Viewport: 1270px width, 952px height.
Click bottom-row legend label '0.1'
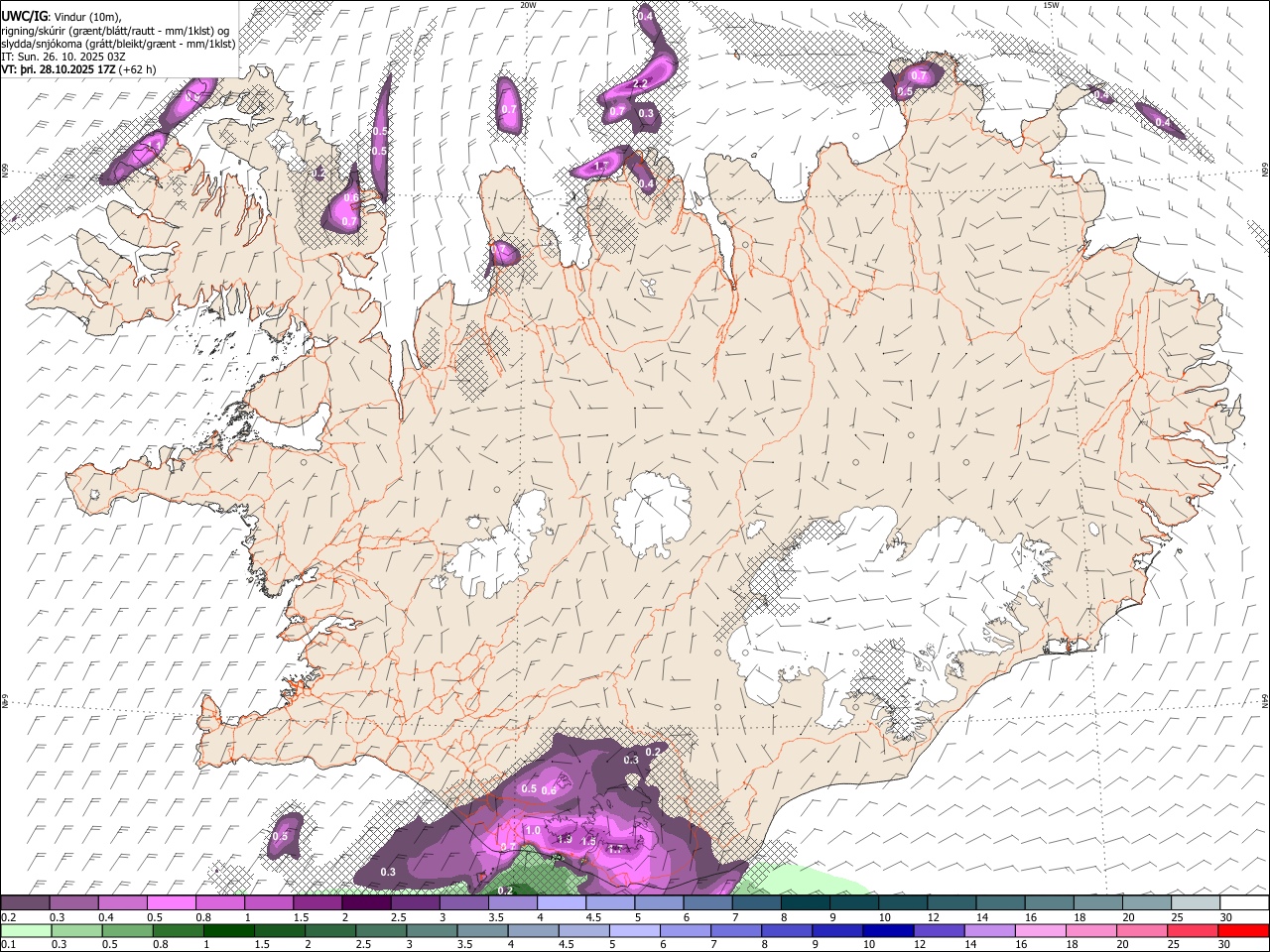[x=8, y=944]
